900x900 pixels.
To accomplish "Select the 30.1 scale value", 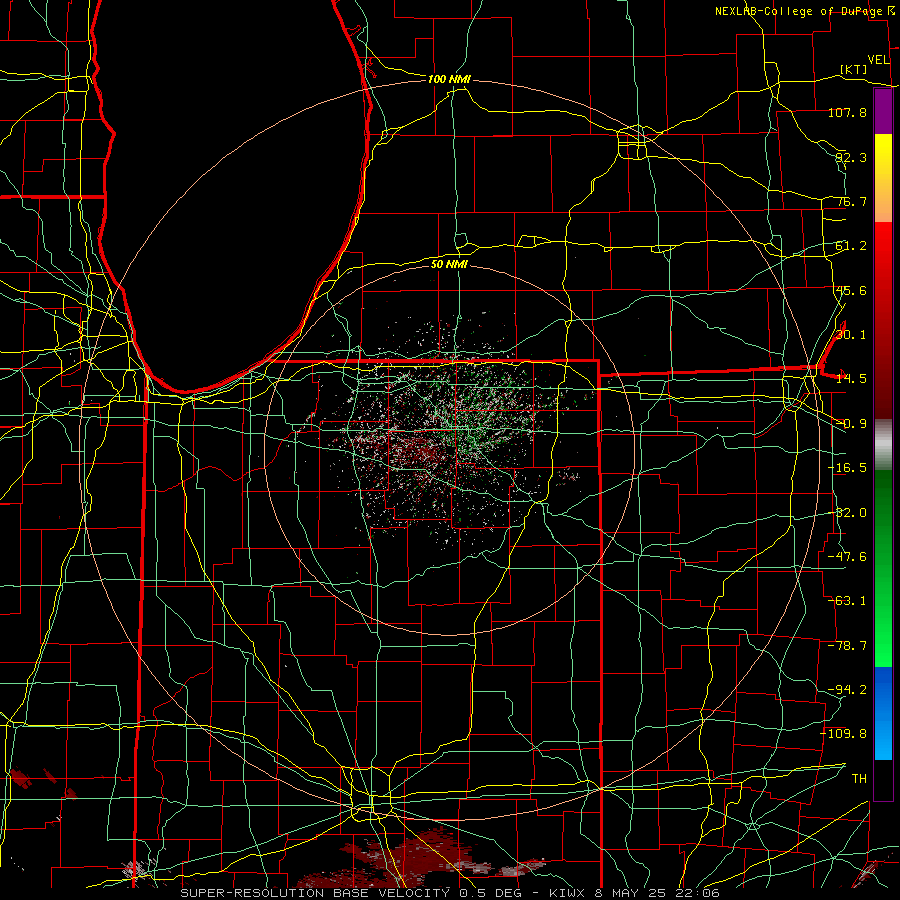I will point(851,335).
